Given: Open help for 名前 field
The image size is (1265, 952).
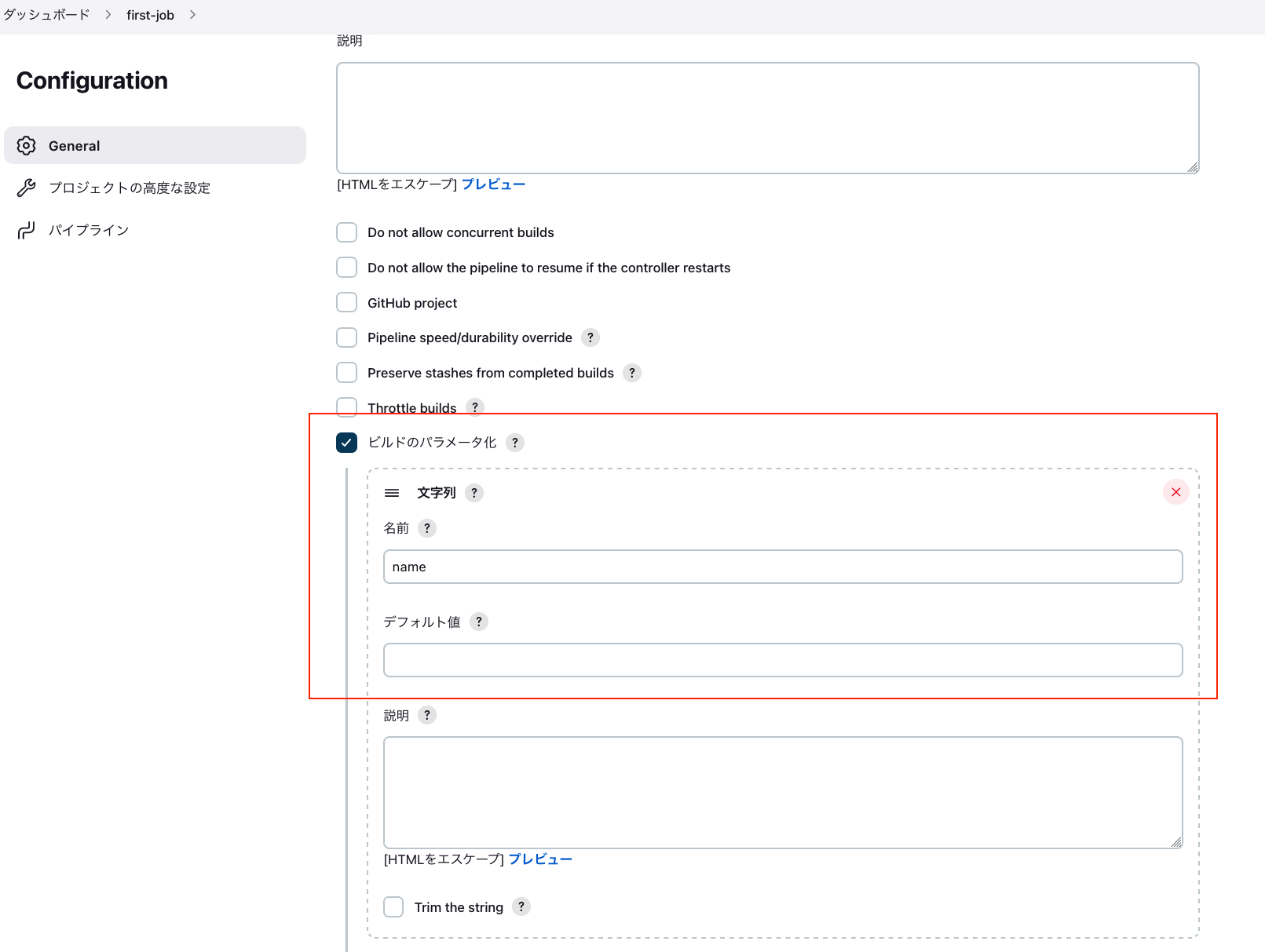Looking at the screenshot, I should coord(427,528).
